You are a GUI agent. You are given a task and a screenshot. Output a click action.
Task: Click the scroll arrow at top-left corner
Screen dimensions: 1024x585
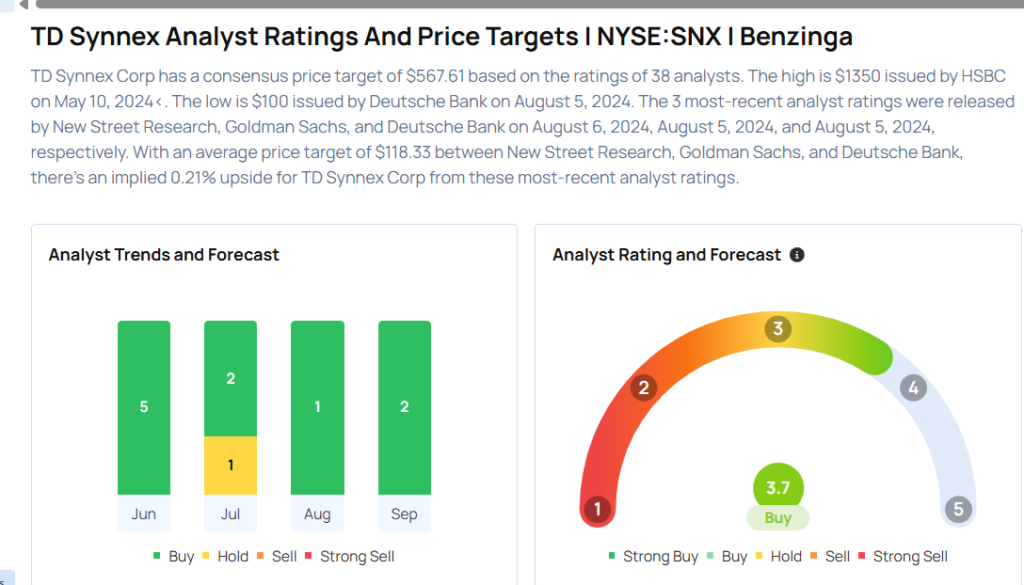(x=23, y=5)
